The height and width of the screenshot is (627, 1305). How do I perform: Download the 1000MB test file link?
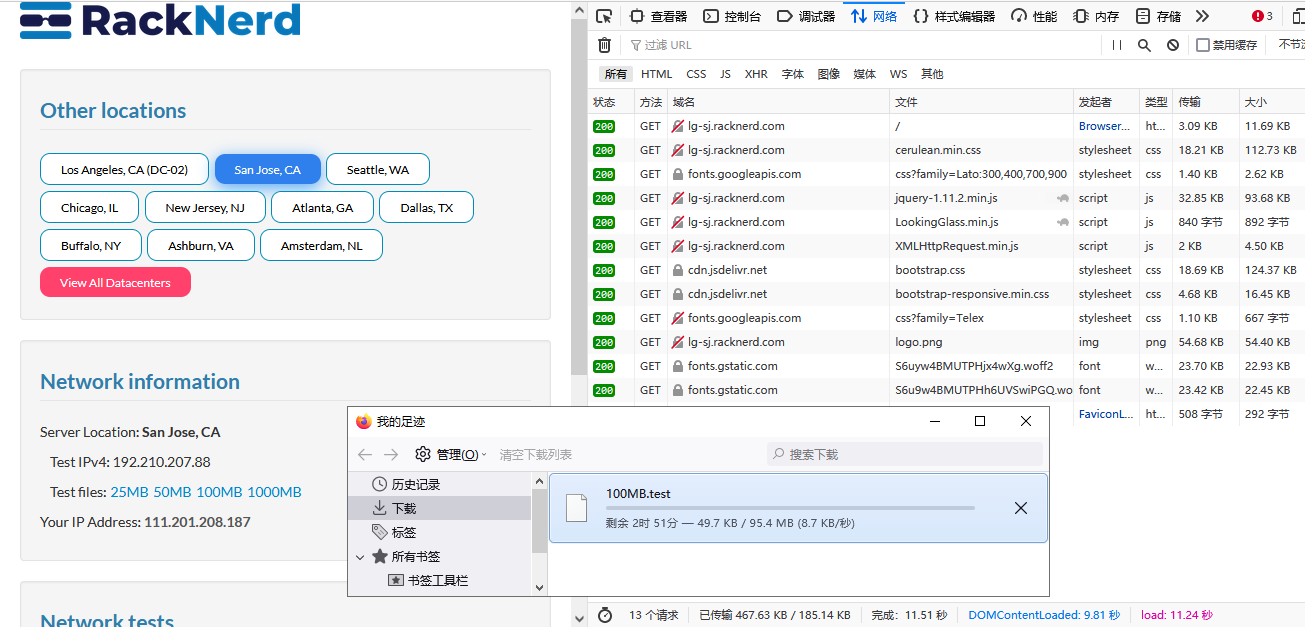coord(274,492)
